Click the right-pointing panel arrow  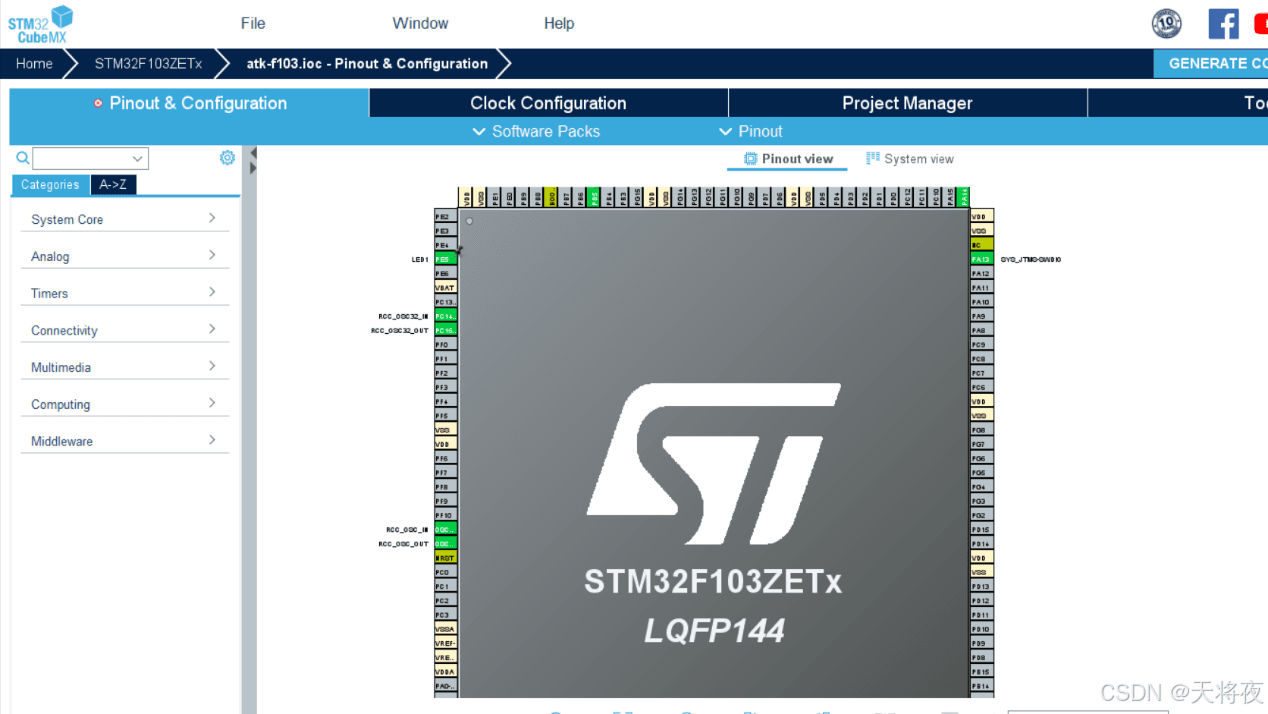(x=253, y=168)
